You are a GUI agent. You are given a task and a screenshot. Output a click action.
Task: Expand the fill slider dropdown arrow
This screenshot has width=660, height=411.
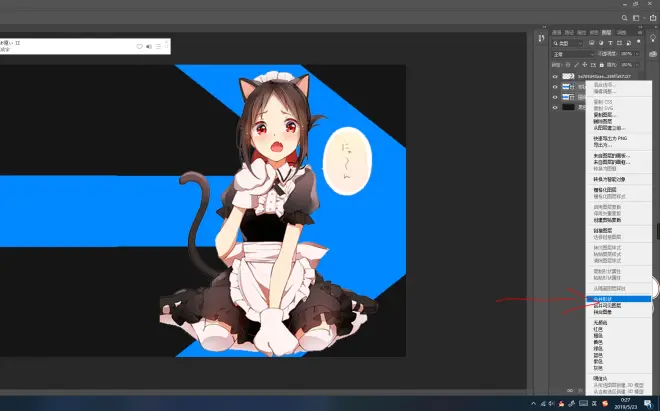coord(637,65)
